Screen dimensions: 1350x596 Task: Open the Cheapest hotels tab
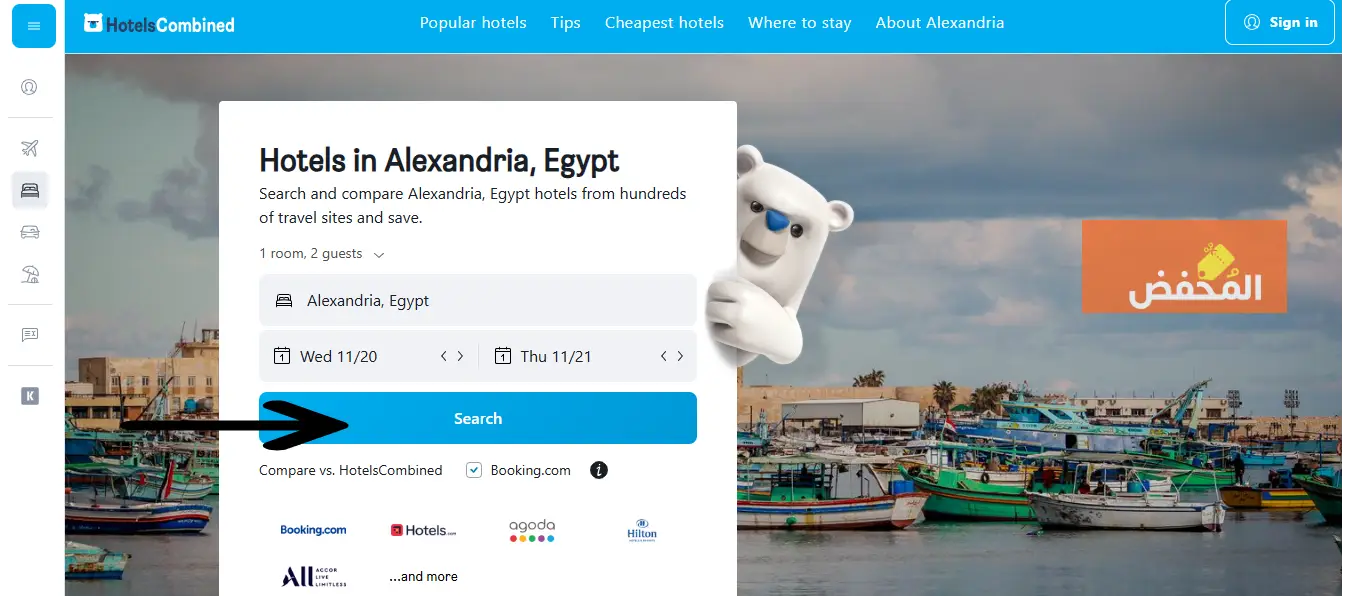point(664,23)
